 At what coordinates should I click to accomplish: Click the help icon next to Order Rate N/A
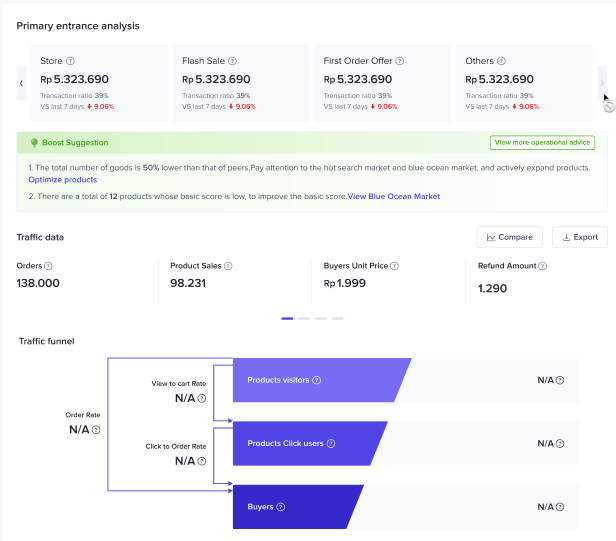tap(98, 430)
